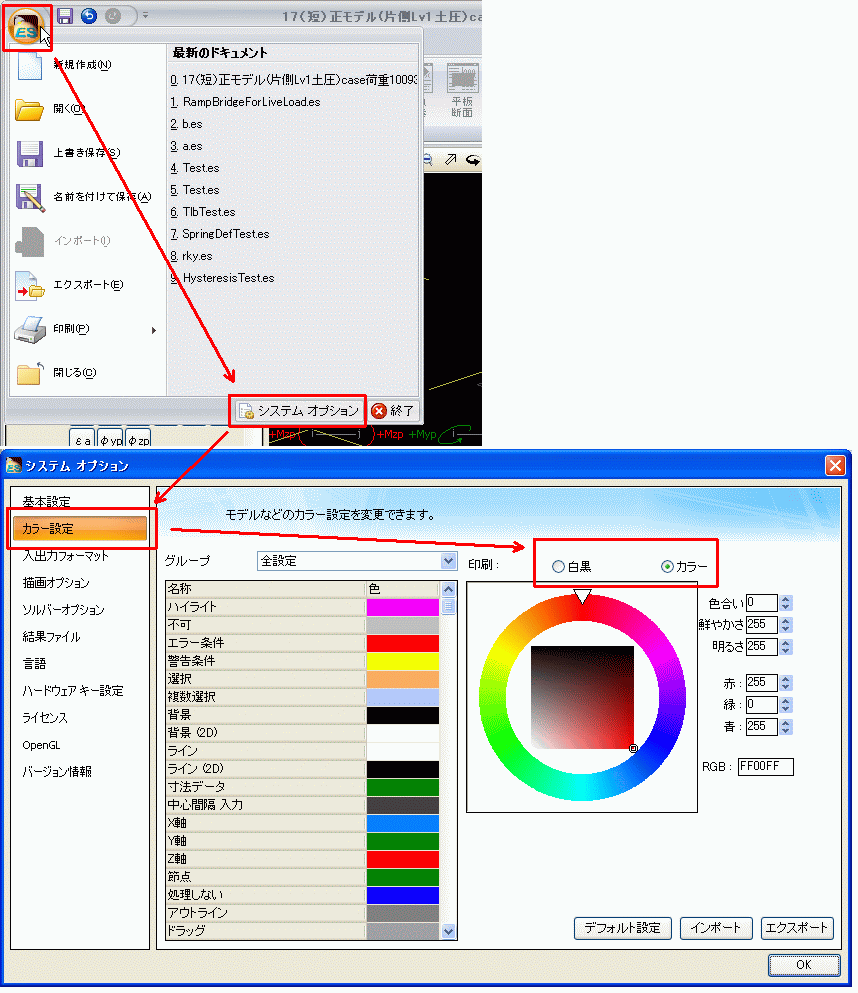Click the システム オプション button
This screenshot has height=993, width=858.
point(300,411)
